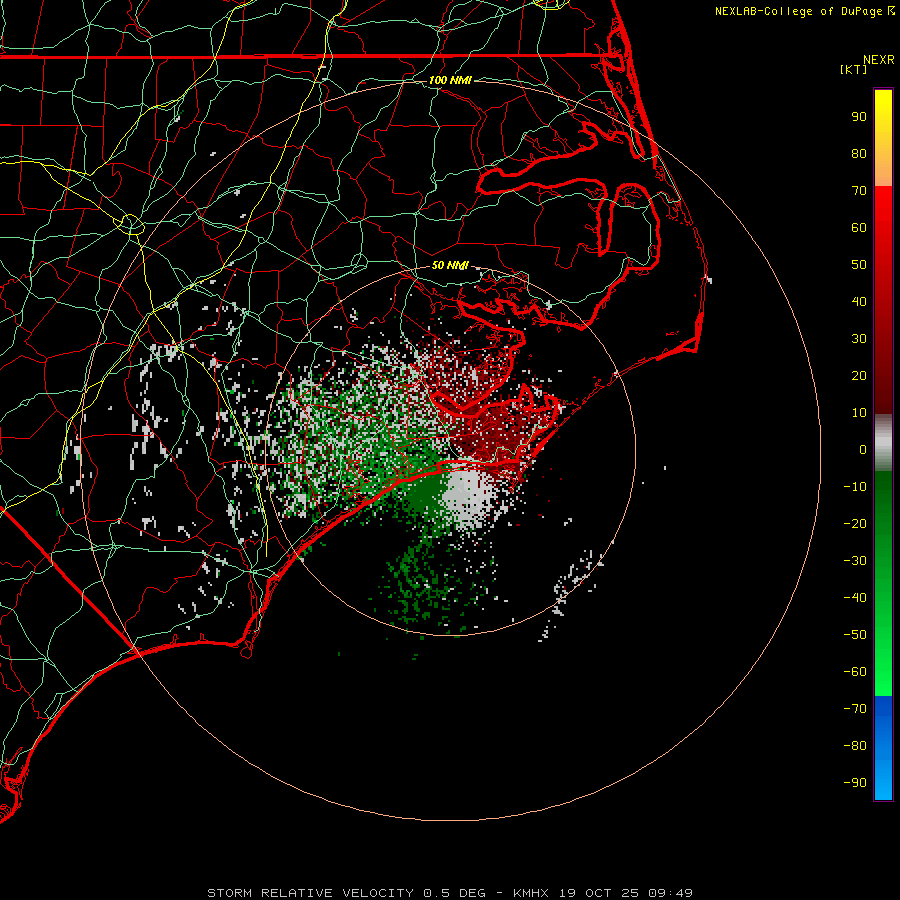This screenshot has width=900, height=900.
Task: Click the positive 60 scale value
Action: point(859,228)
